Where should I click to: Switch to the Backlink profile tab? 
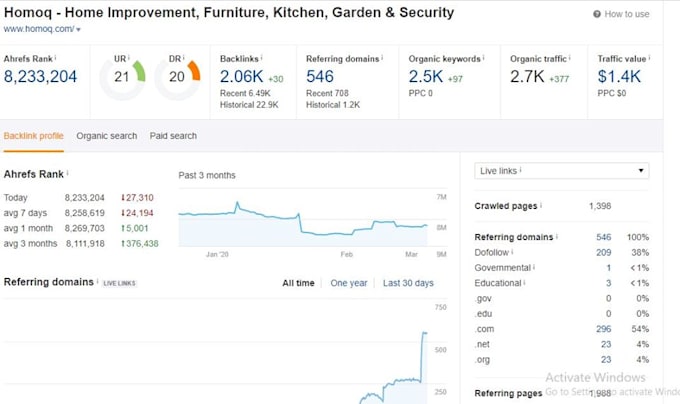click(x=33, y=136)
